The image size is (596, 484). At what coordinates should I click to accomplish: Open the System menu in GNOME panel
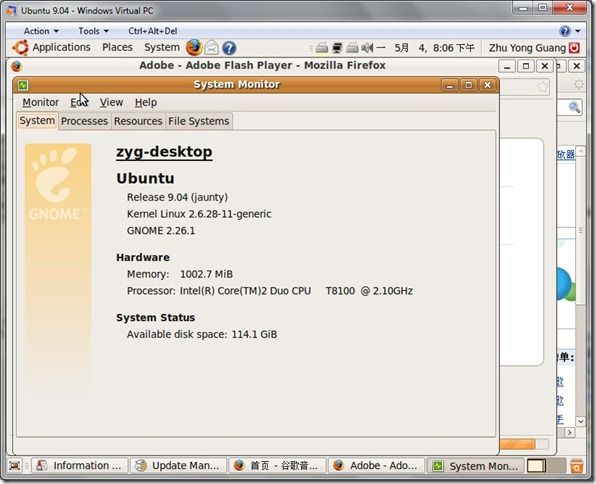point(162,48)
